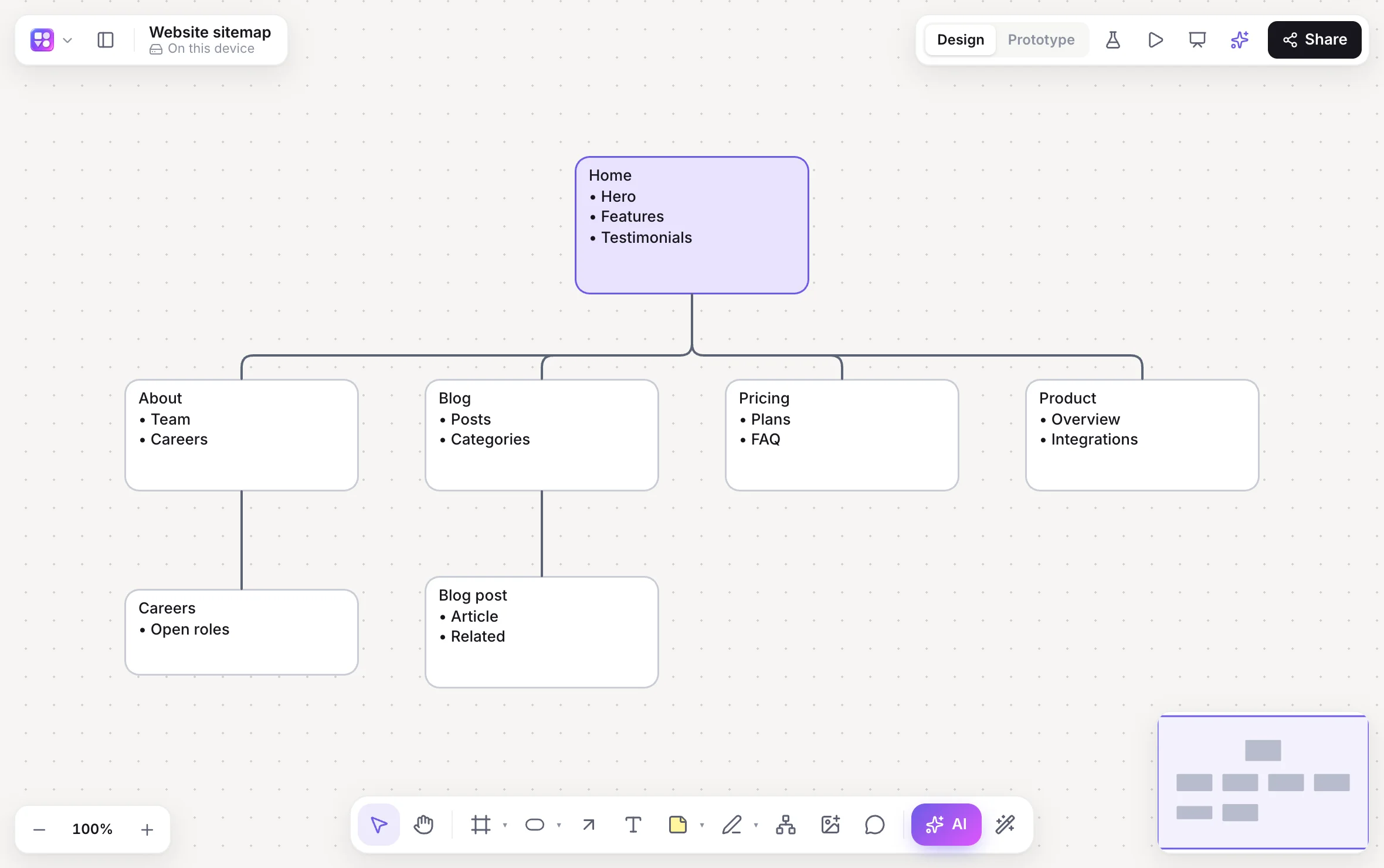
Task: Open the flask experiments icon
Action: 1113,40
